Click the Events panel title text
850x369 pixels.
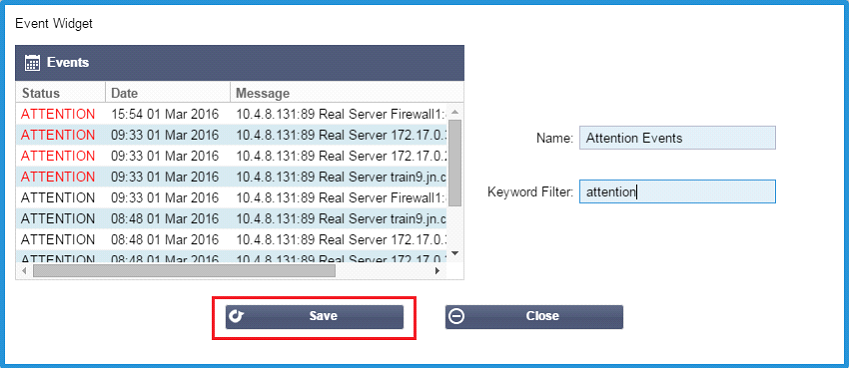68,63
